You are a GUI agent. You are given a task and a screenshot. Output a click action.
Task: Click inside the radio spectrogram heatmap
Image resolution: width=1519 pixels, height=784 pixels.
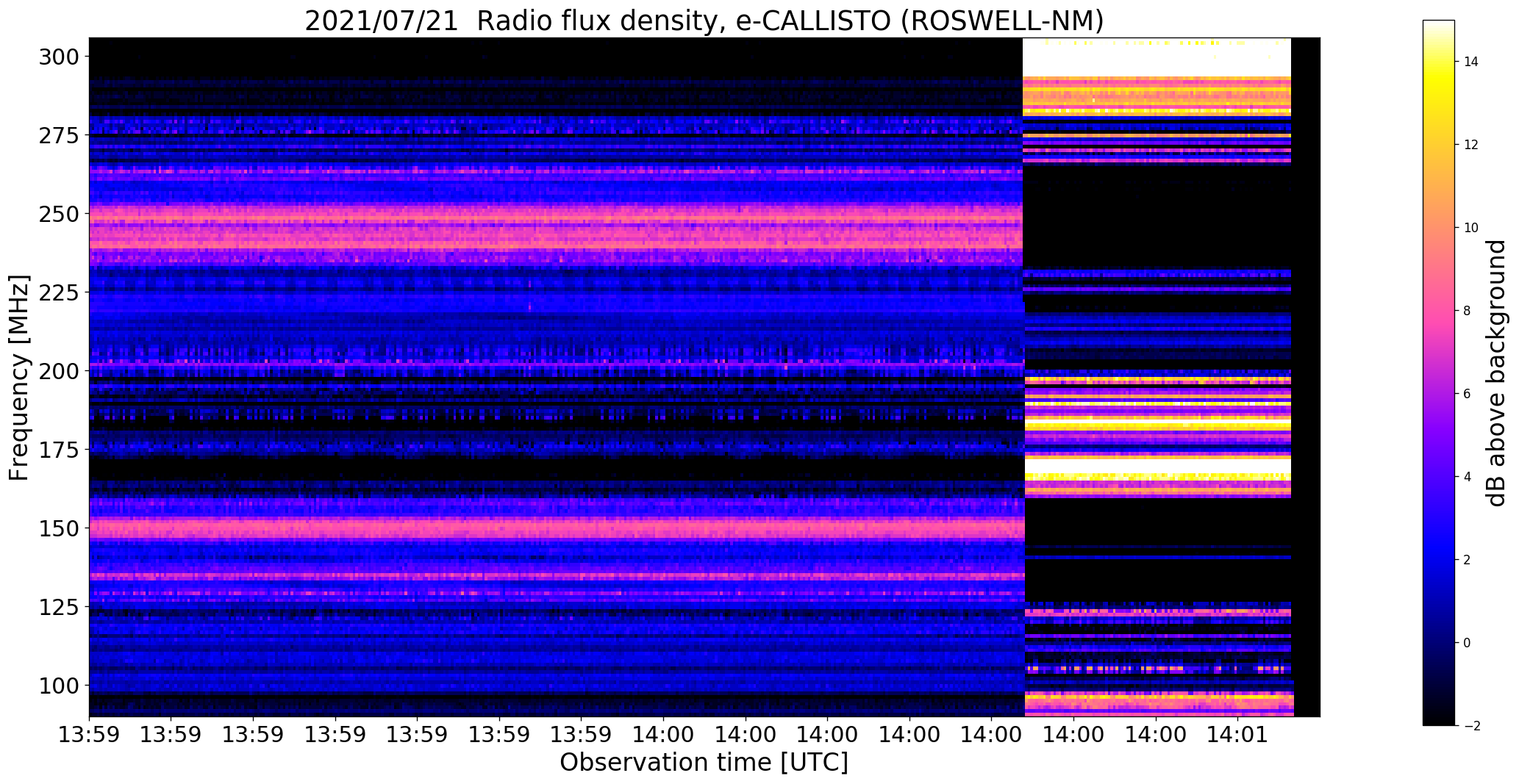[x=704, y=377]
